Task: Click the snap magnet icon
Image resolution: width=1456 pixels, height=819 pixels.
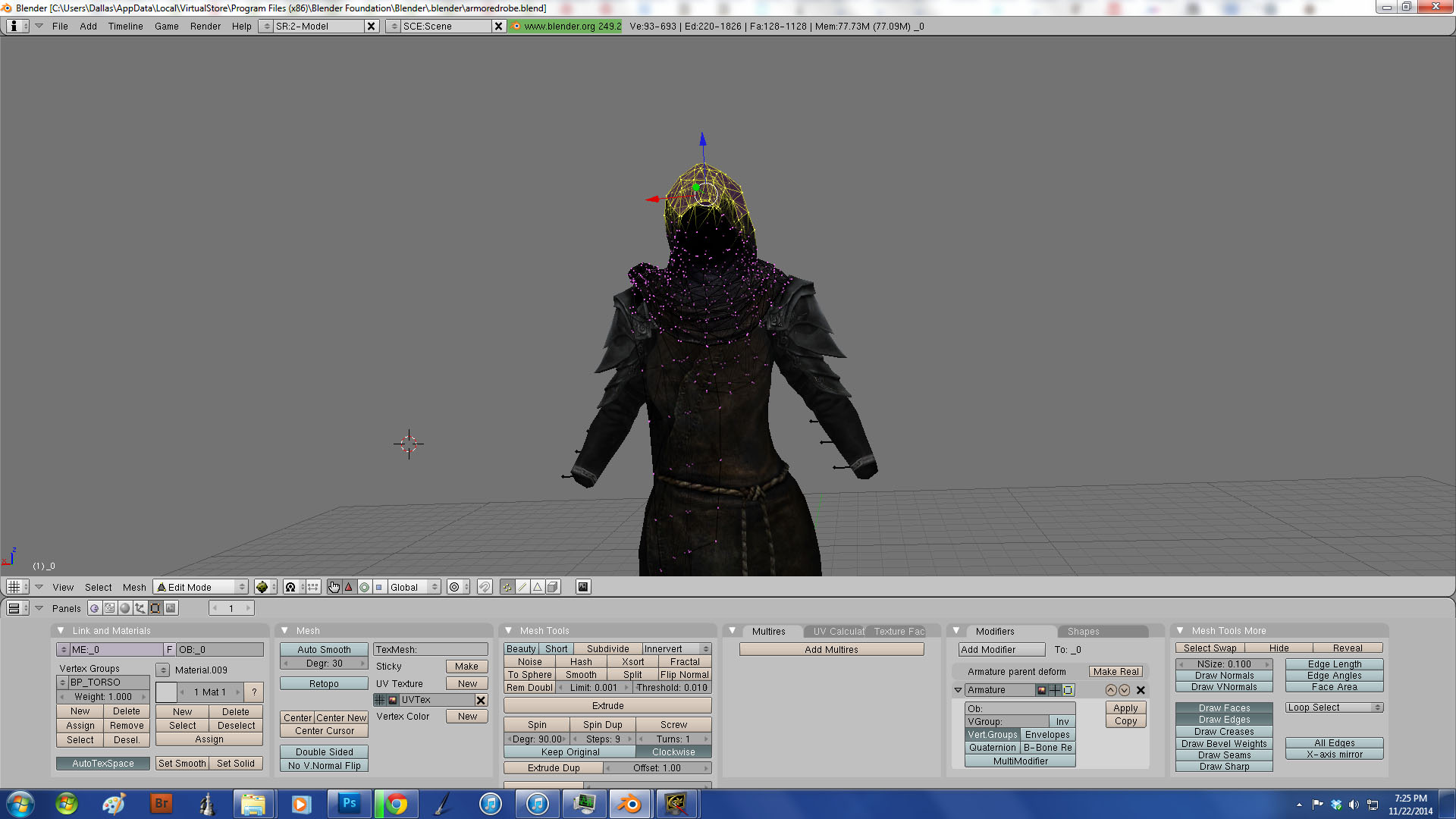Action: click(484, 586)
